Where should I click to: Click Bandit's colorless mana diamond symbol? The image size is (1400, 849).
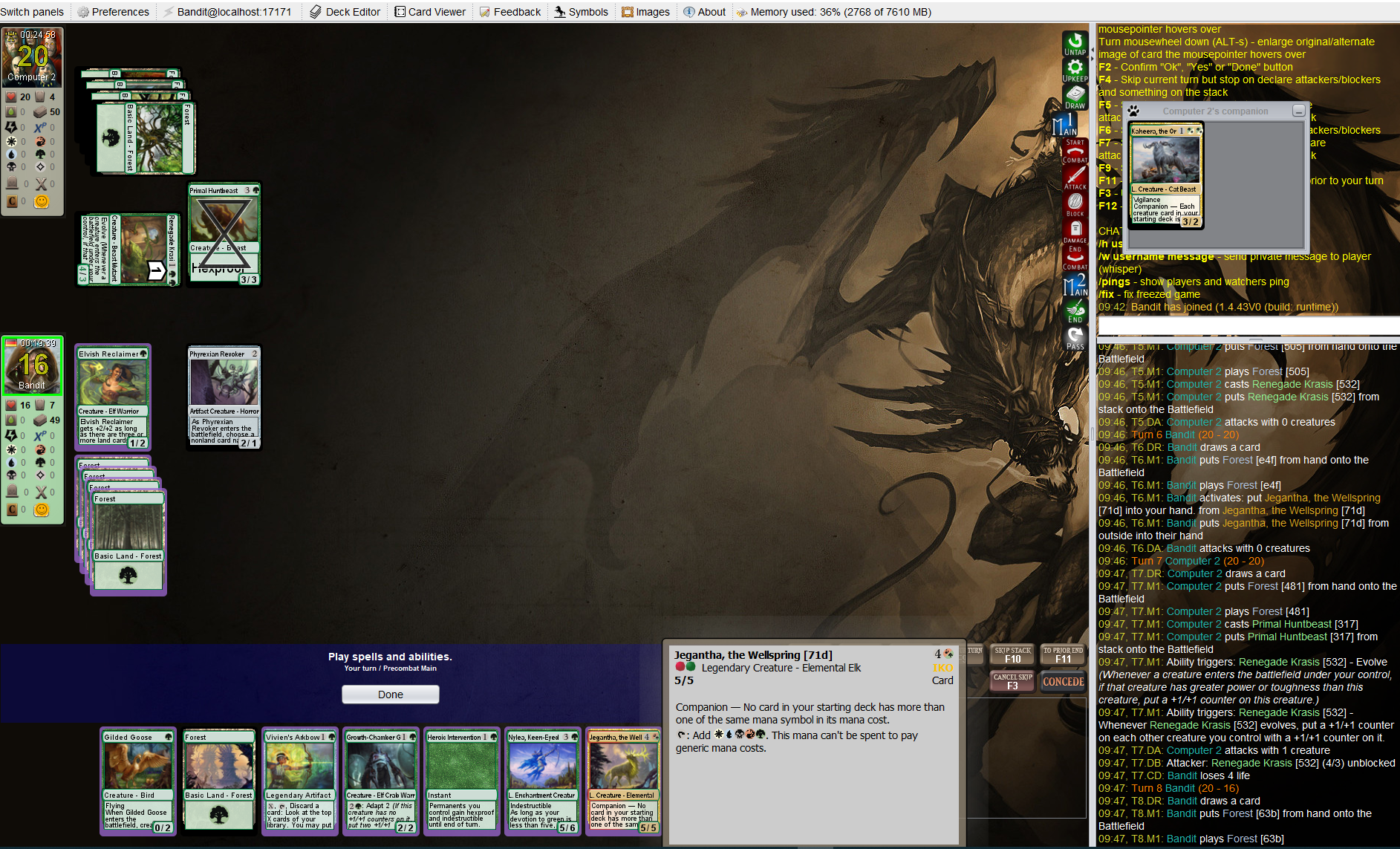pyautogui.click(x=40, y=475)
